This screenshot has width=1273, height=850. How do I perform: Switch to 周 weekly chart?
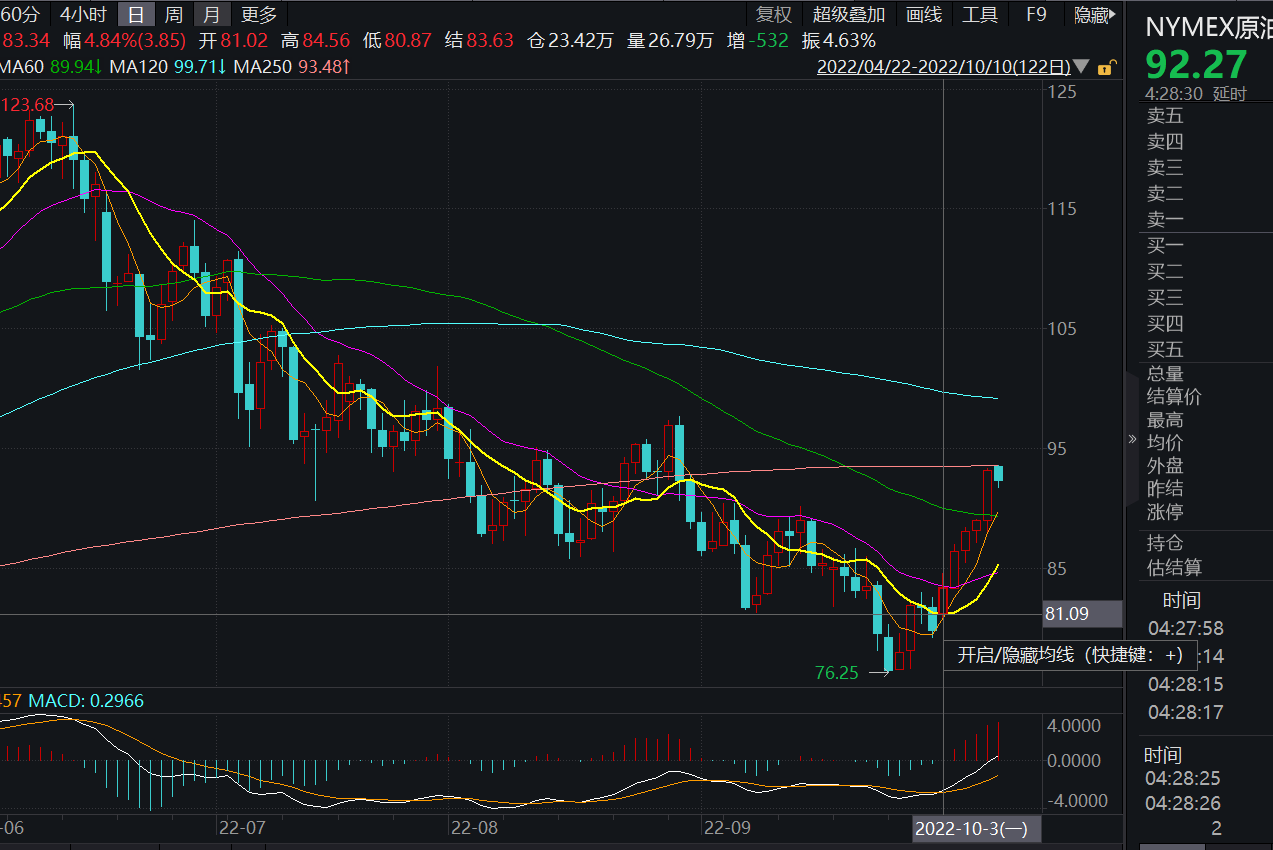173,14
